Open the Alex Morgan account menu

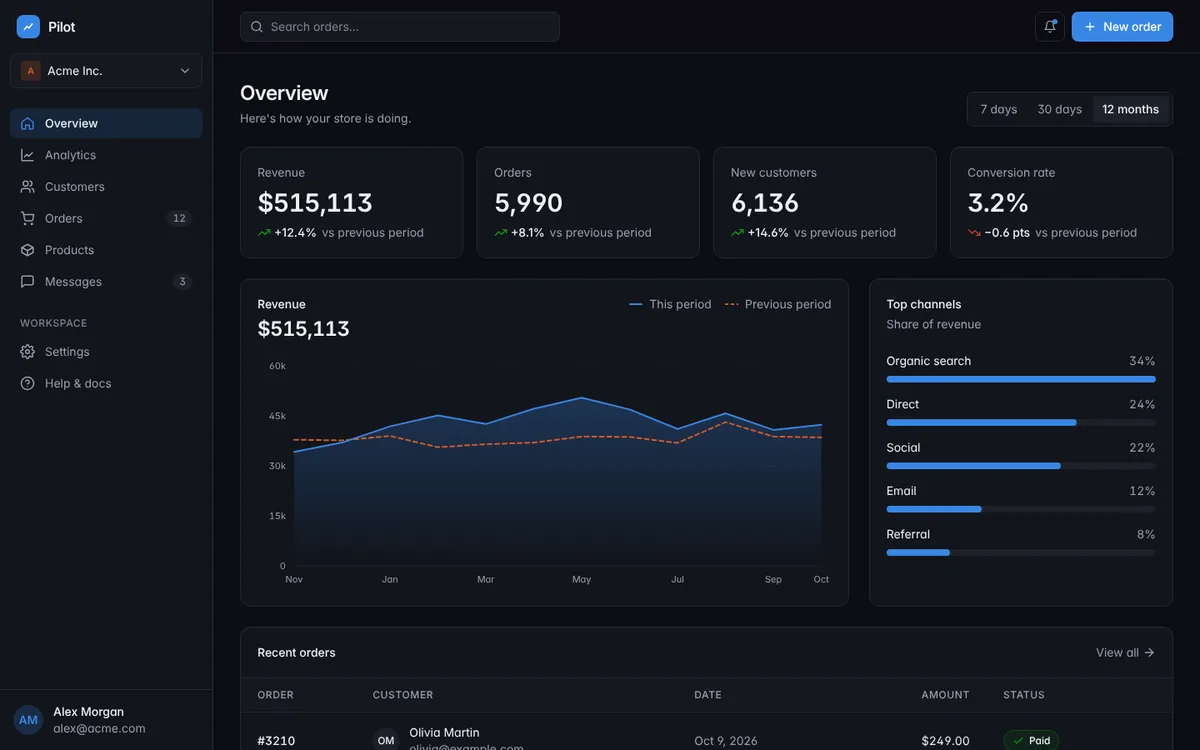tap(106, 720)
